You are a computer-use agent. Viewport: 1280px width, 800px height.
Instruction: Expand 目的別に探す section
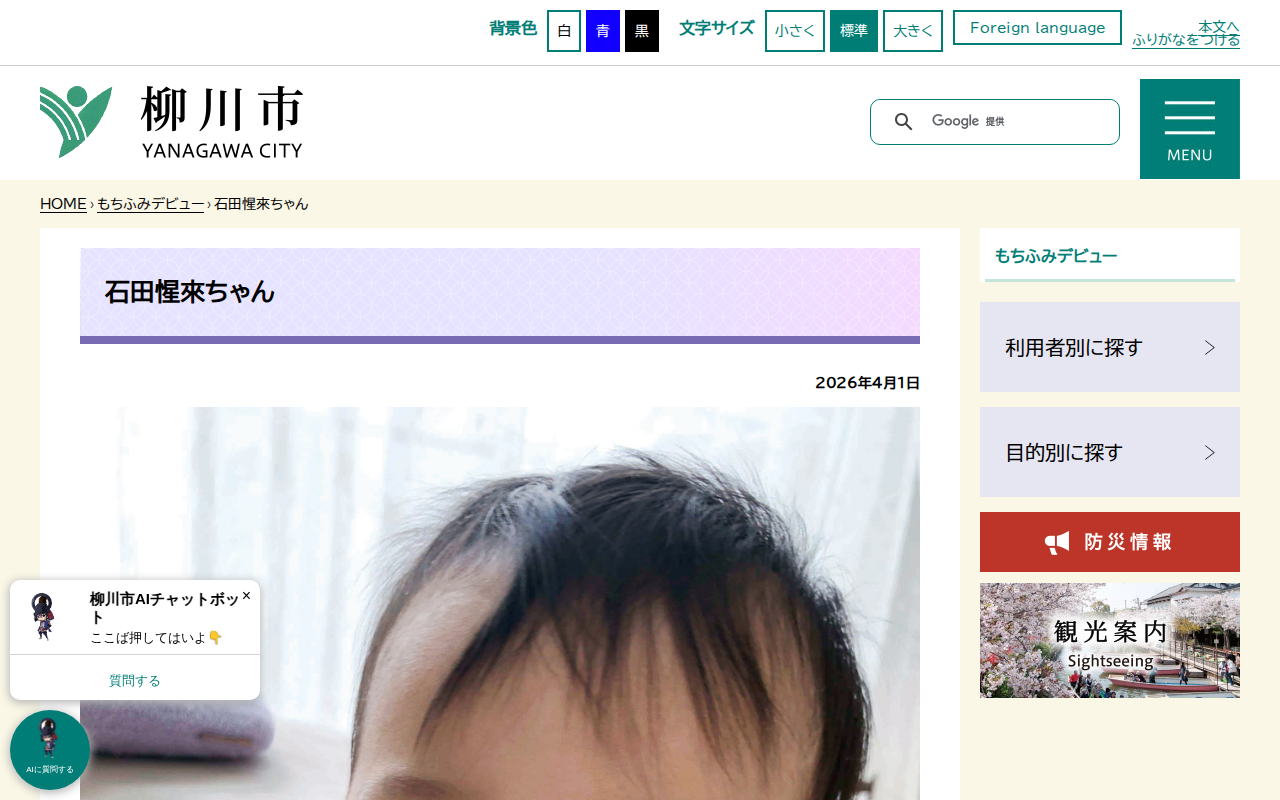[x=1110, y=452]
